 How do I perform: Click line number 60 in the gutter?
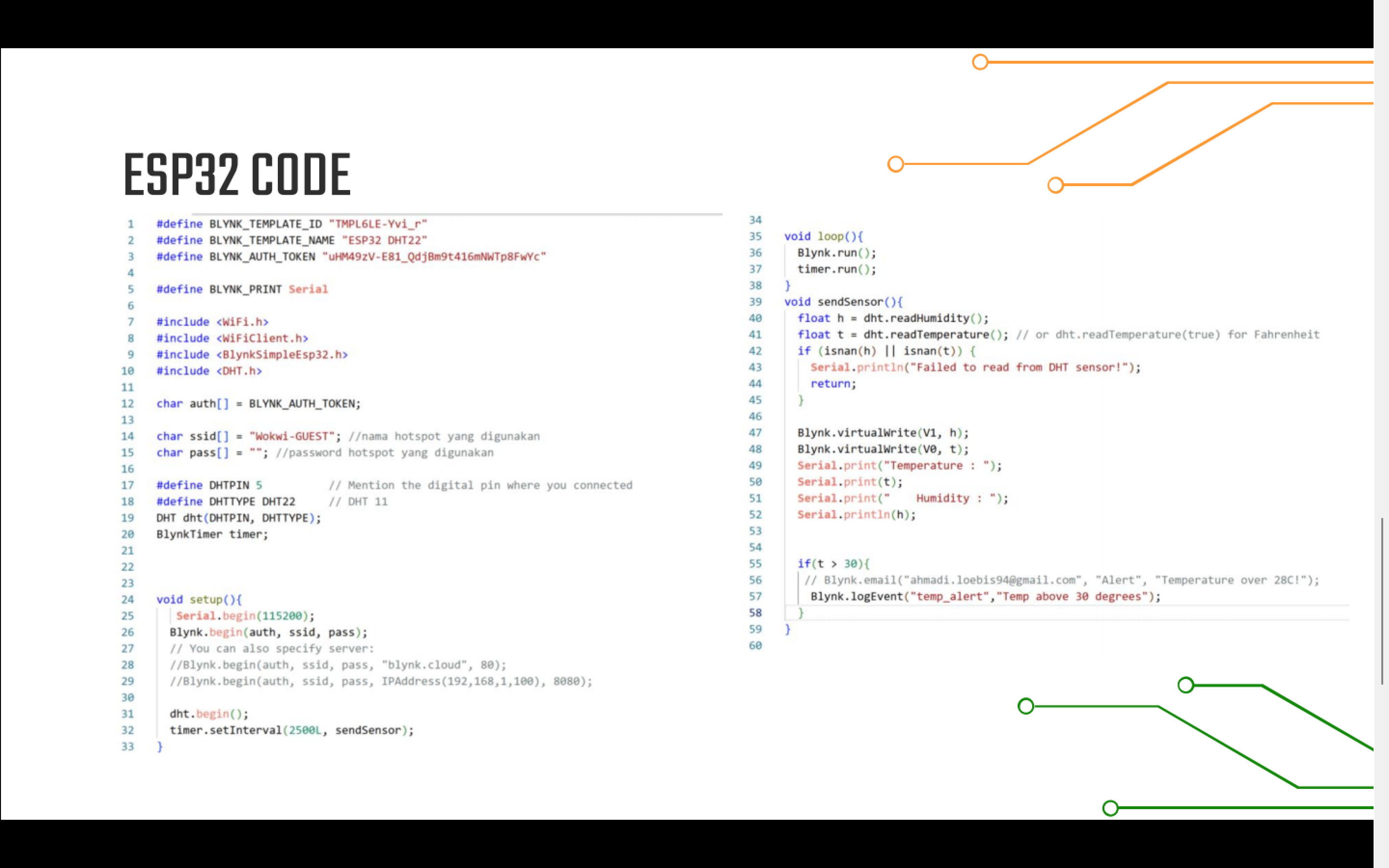pyautogui.click(x=755, y=646)
